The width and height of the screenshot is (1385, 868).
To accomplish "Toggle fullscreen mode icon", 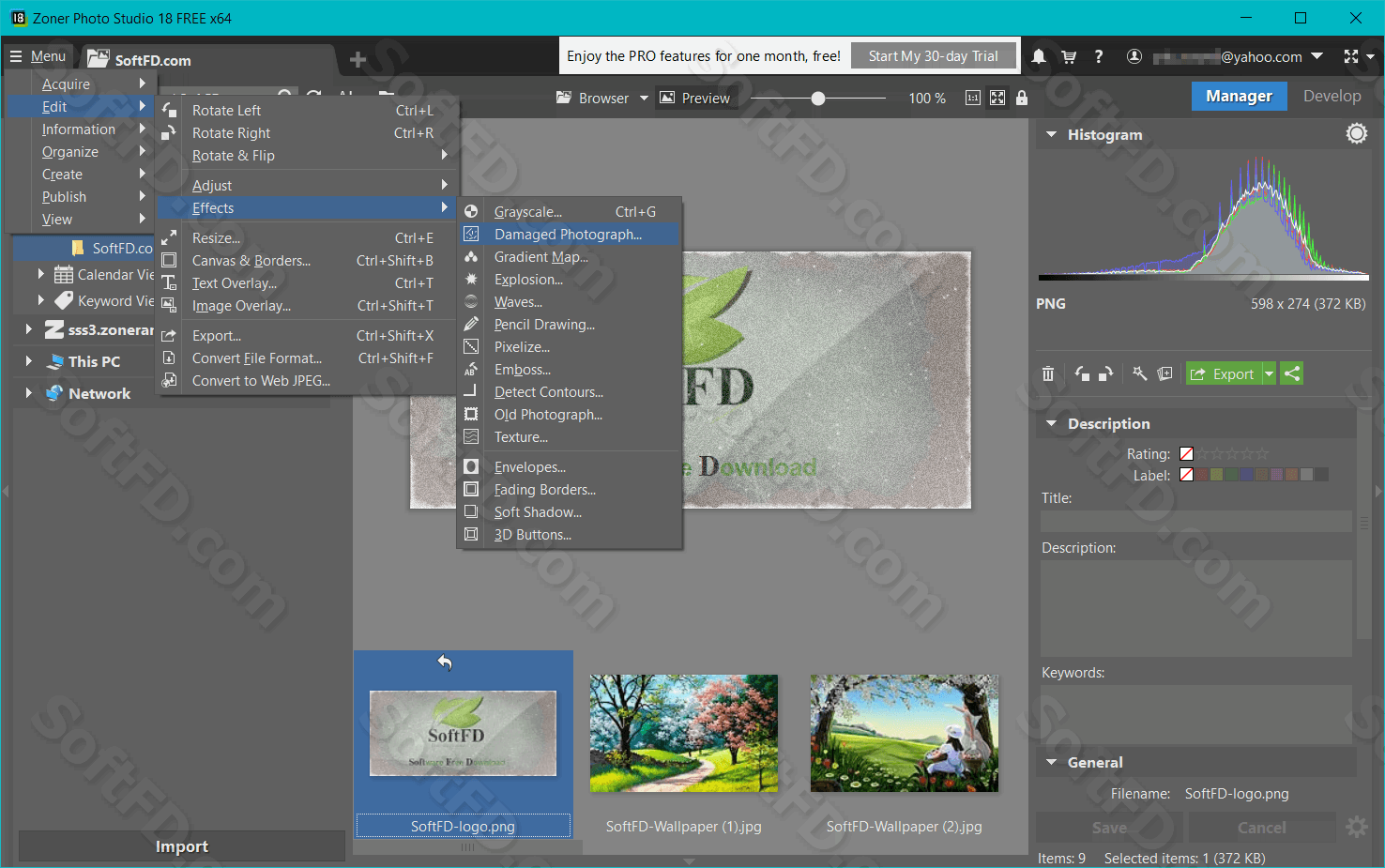I will click(1351, 56).
